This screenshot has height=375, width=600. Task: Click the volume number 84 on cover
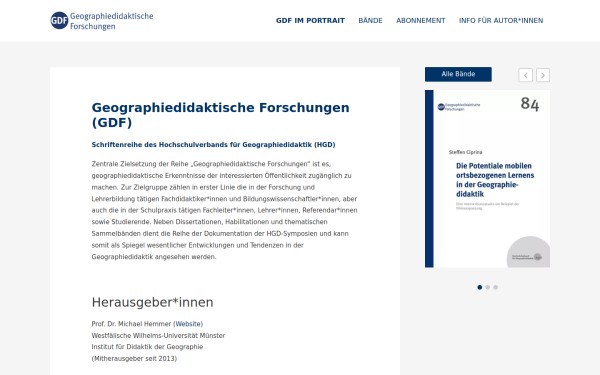click(x=530, y=104)
